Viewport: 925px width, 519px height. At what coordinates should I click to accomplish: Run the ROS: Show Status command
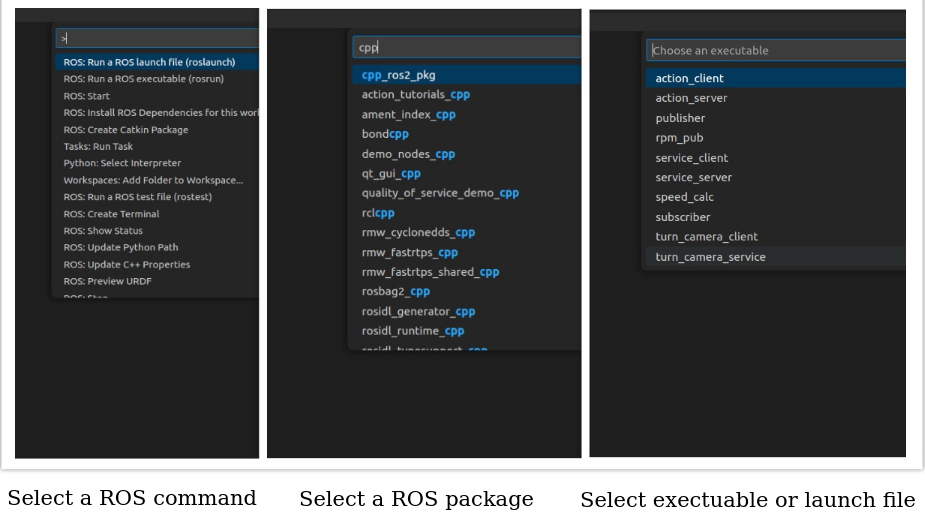(103, 231)
